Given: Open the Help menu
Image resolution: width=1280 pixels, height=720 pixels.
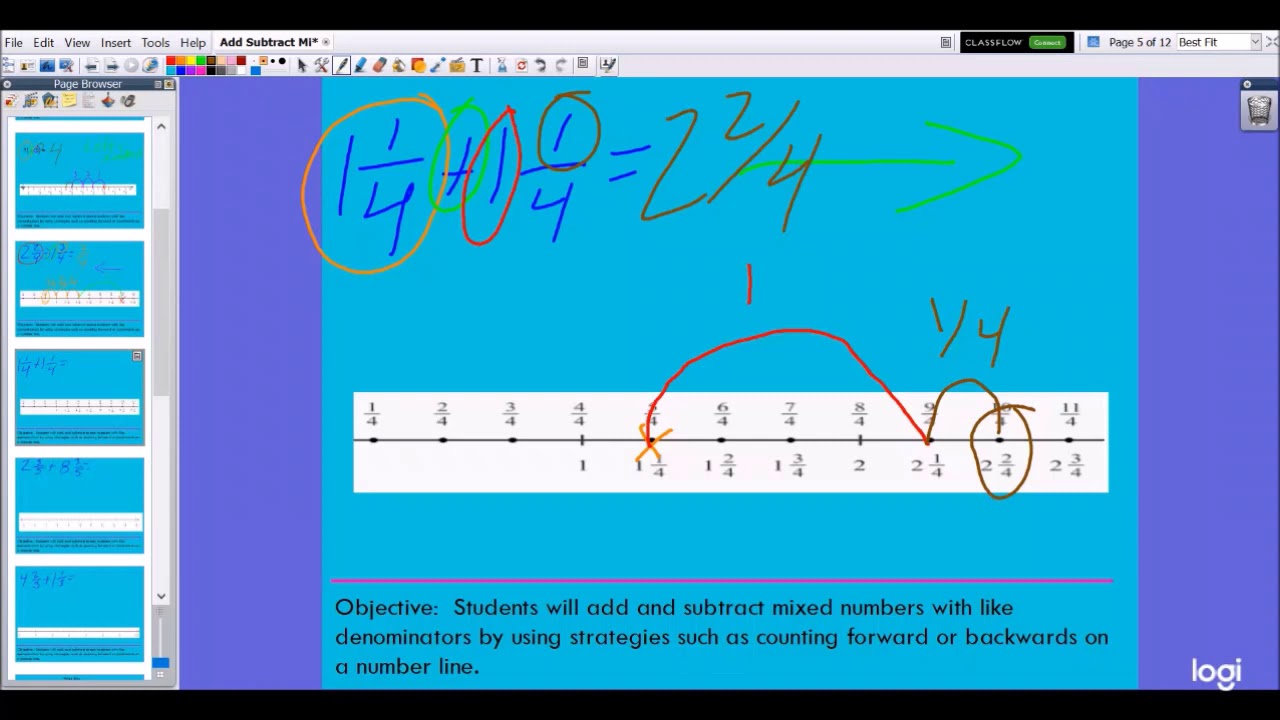Looking at the screenshot, I should (193, 43).
